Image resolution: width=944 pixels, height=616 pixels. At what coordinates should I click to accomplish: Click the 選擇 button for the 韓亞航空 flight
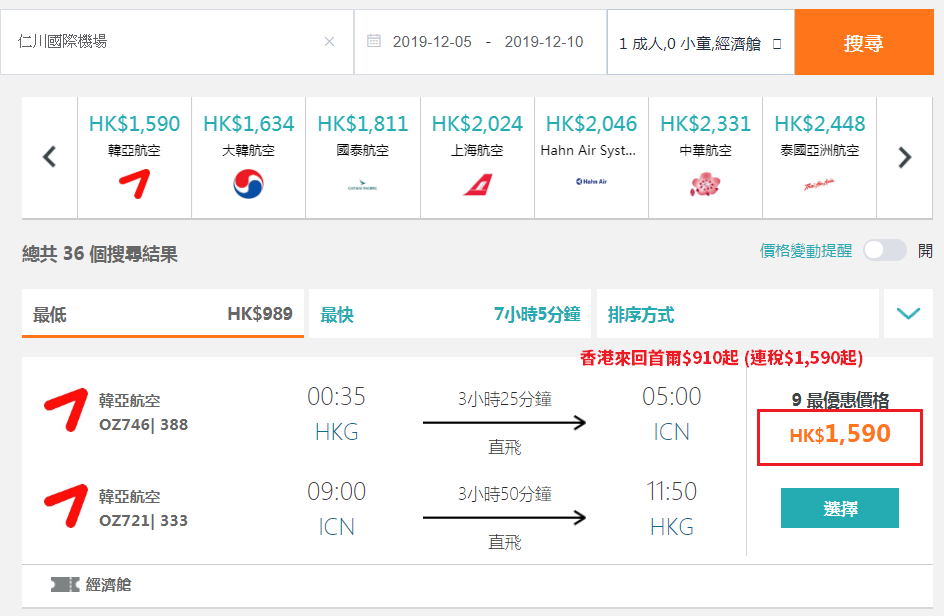(x=840, y=508)
